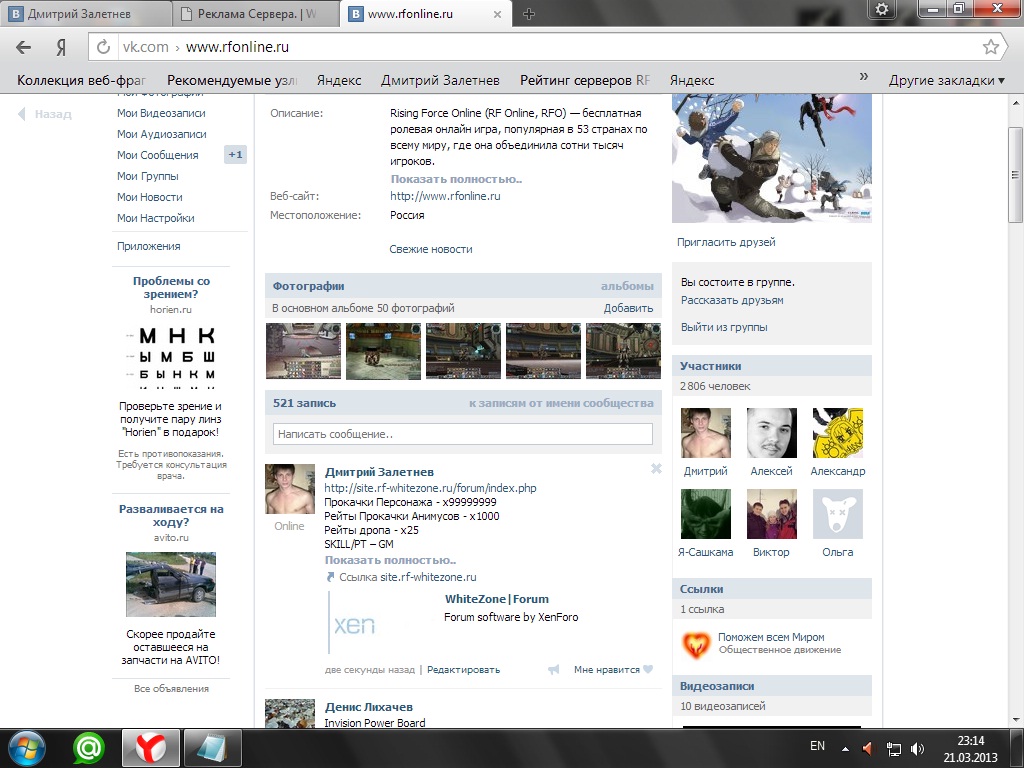The height and width of the screenshot is (768, 1024).
Task: Open Мои Аудиозаписи in the sidebar
Action: (161, 134)
